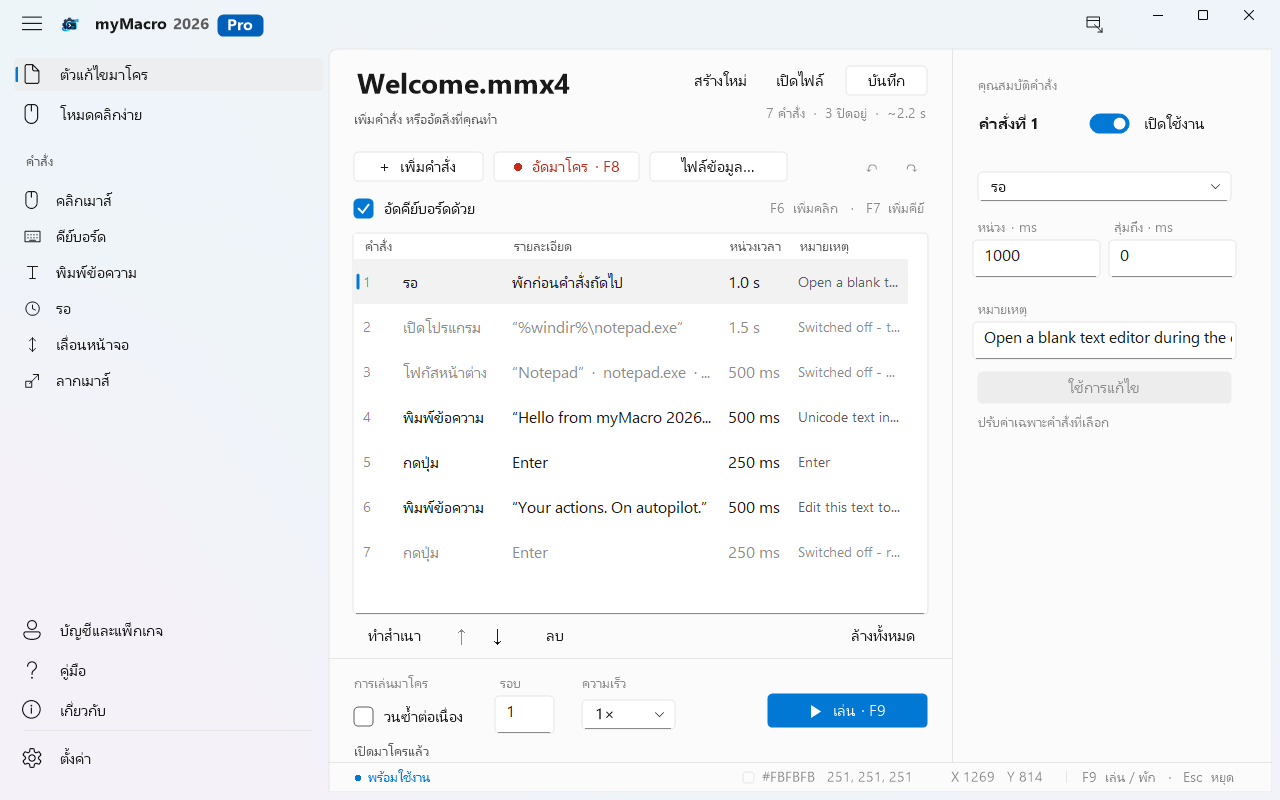The width and height of the screenshot is (1280, 800).
Task: Click the หน่วง ms delay field
Action: (1036, 257)
